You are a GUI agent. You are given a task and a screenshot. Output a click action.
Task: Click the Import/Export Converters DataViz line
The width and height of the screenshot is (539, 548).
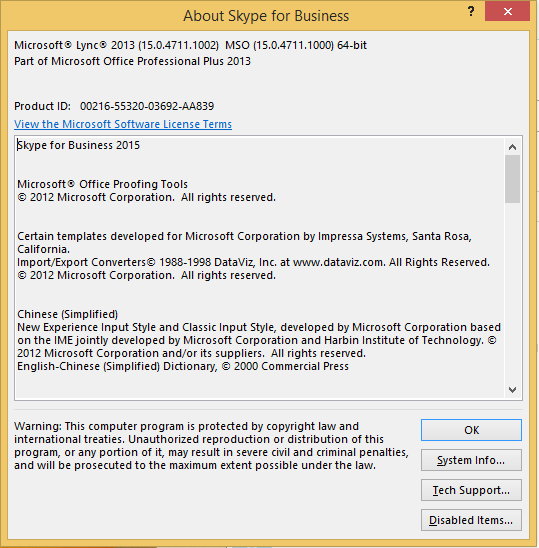click(253, 262)
